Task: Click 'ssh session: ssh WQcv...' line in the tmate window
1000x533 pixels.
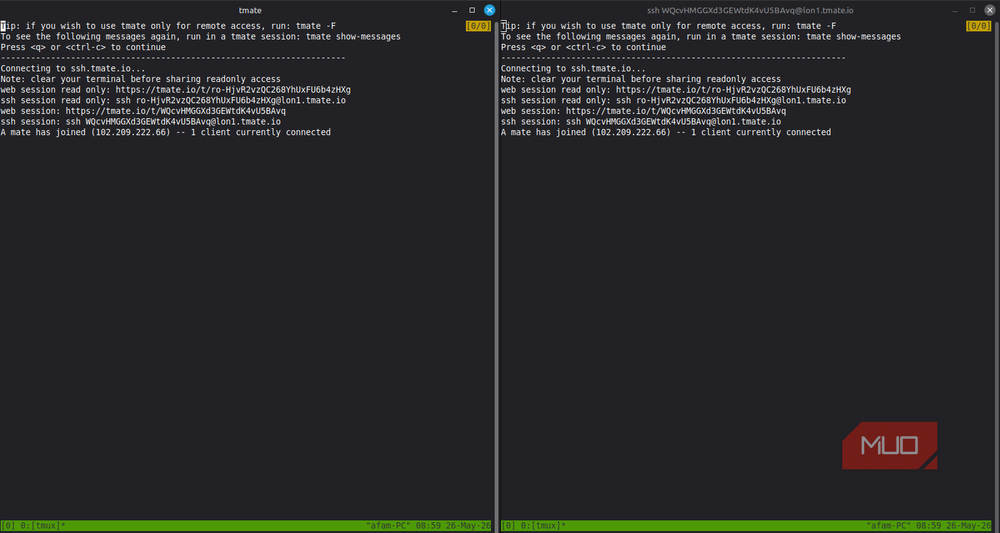Action: click(x=141, y=122)
